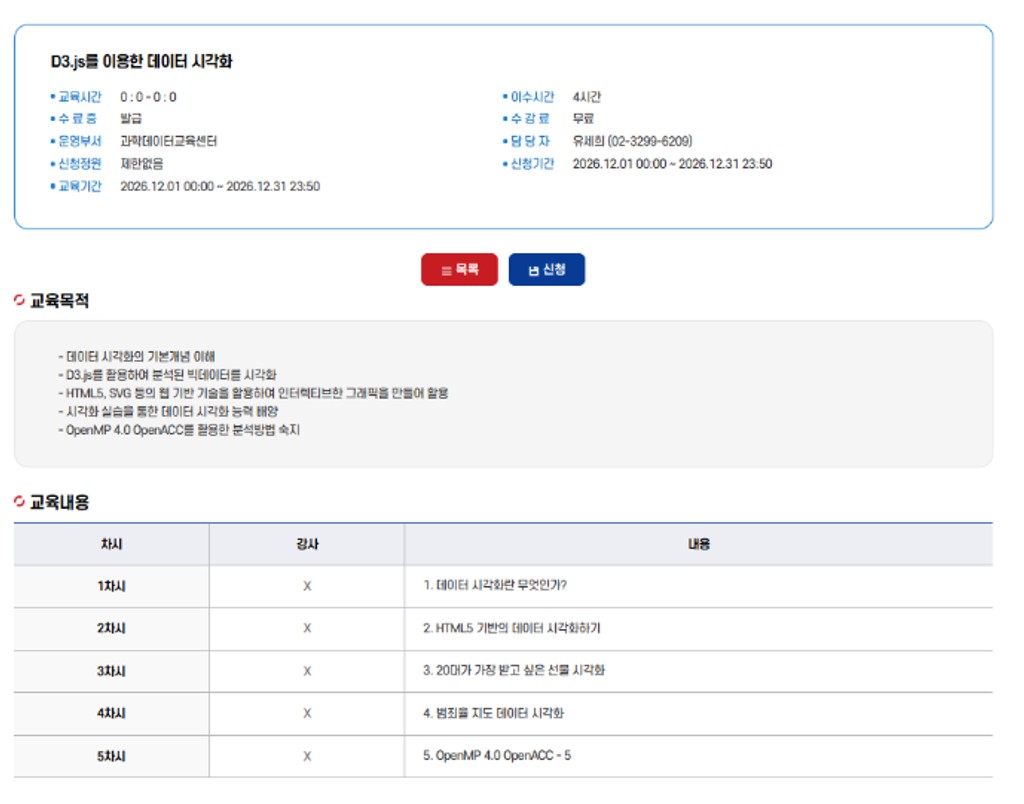This screenshot has width=1024, height=804.
Task: Click the 강사 column header
Action: (307, 544)
